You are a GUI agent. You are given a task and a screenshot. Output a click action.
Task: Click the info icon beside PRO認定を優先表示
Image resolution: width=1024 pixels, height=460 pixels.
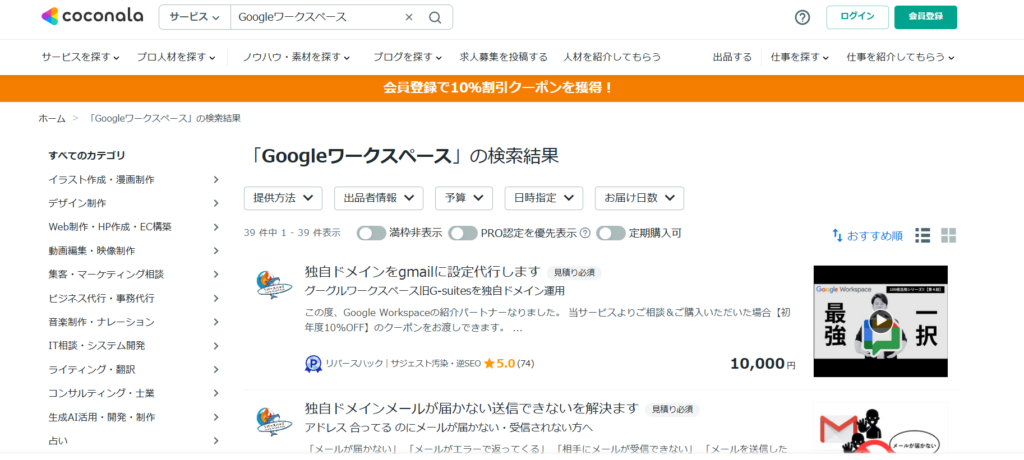tap(585, 233)
